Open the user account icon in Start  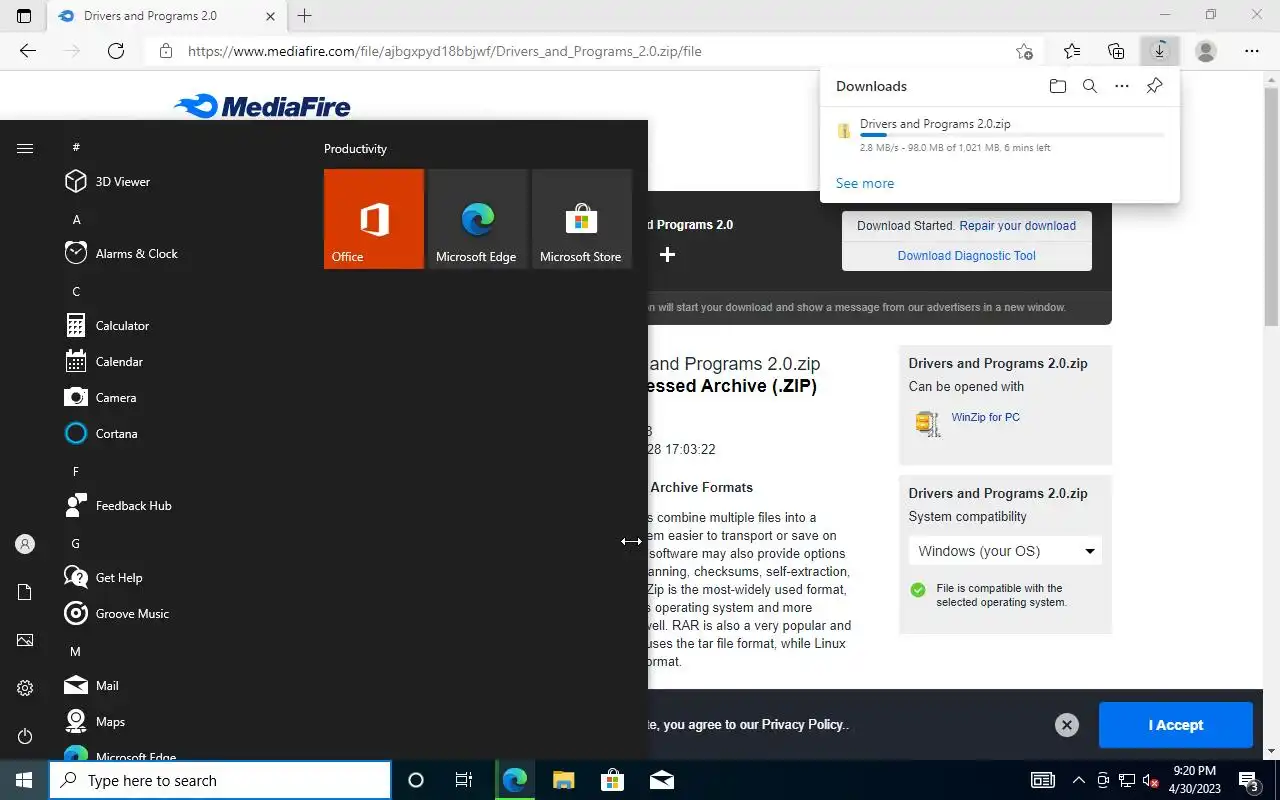[x=25, y=544]
